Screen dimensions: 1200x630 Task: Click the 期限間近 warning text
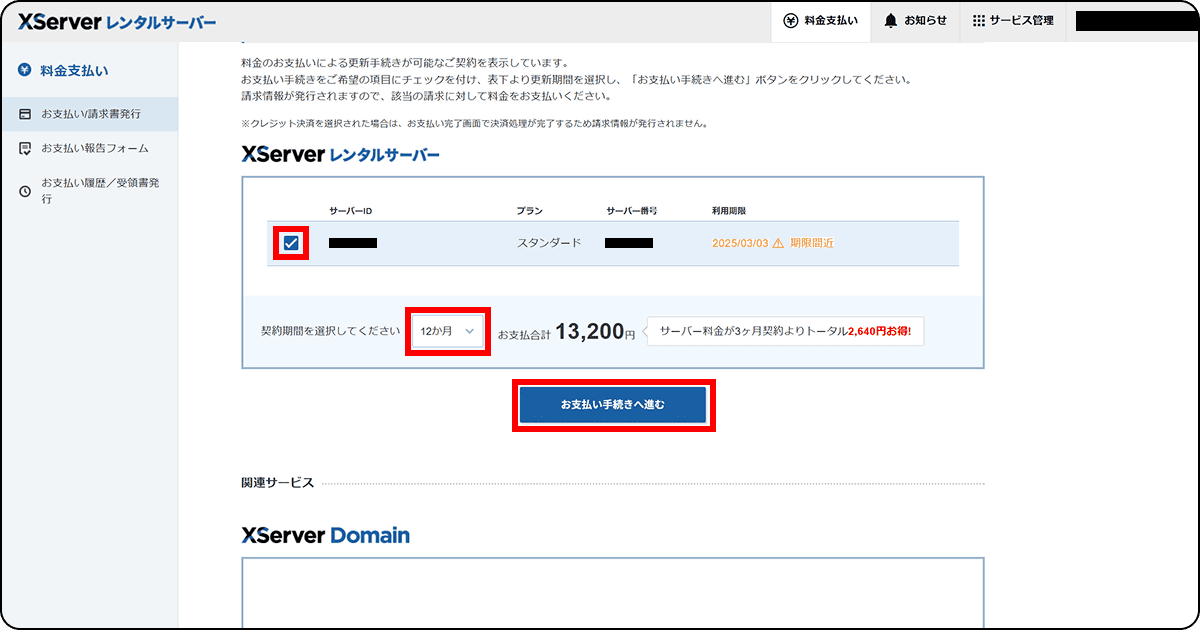tap(812, 243)
